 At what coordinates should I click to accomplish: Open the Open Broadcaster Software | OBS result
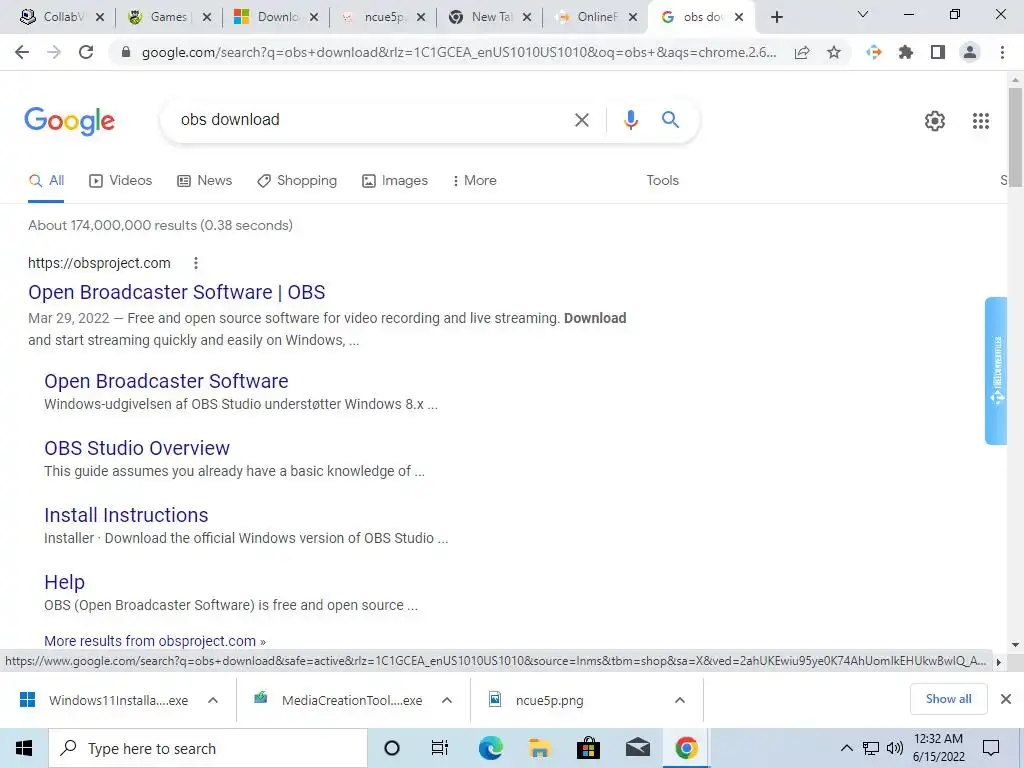pyautogui.click(x=176, y=292)
